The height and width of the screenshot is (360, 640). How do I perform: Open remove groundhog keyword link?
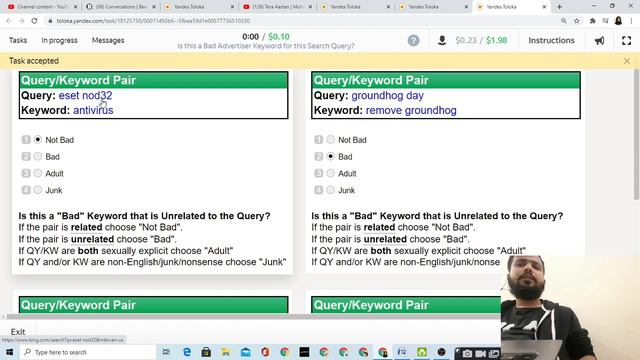[411, 110]
